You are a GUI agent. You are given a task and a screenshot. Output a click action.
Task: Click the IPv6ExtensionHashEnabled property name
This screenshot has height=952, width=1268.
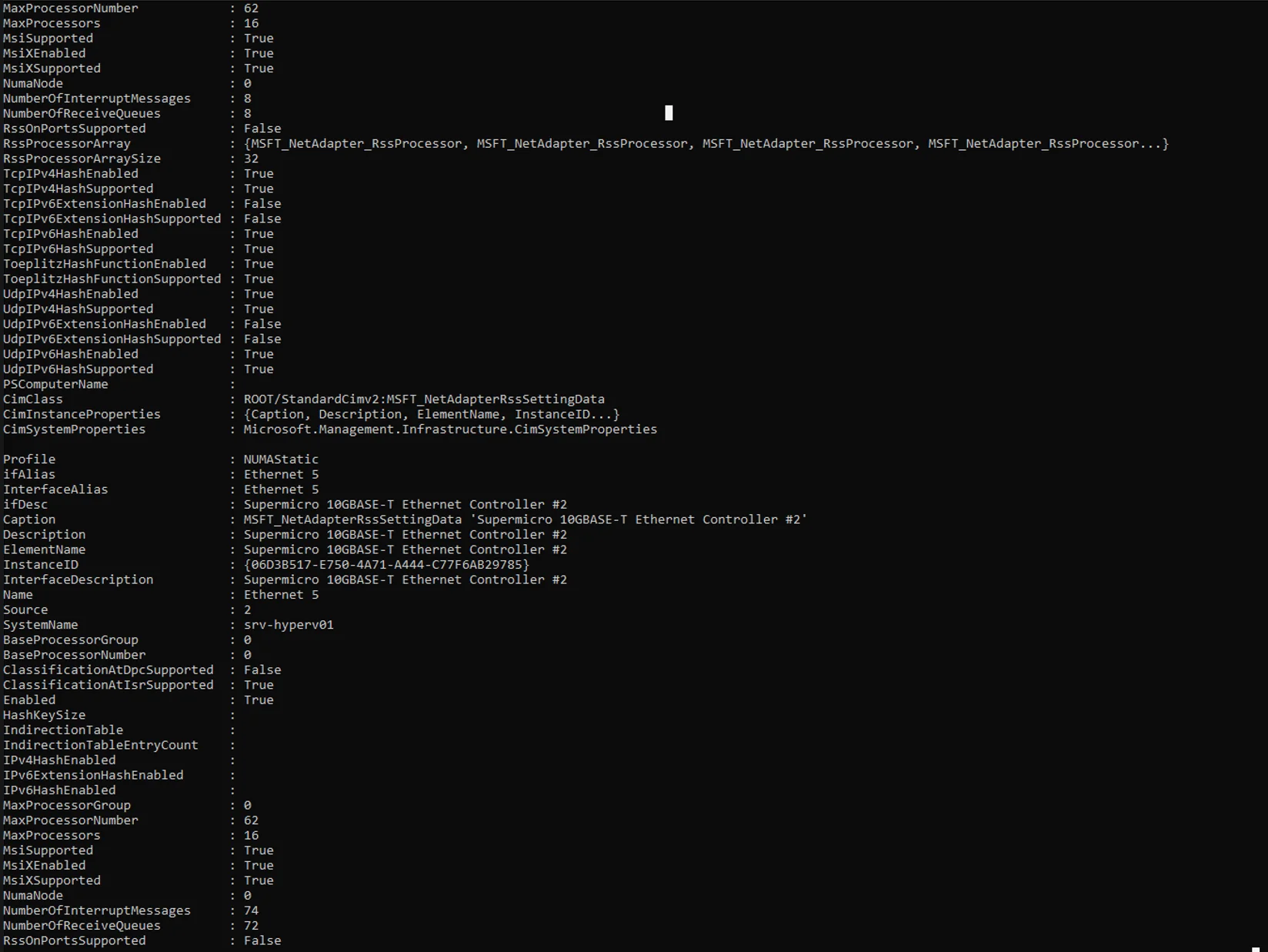point(93,775)
